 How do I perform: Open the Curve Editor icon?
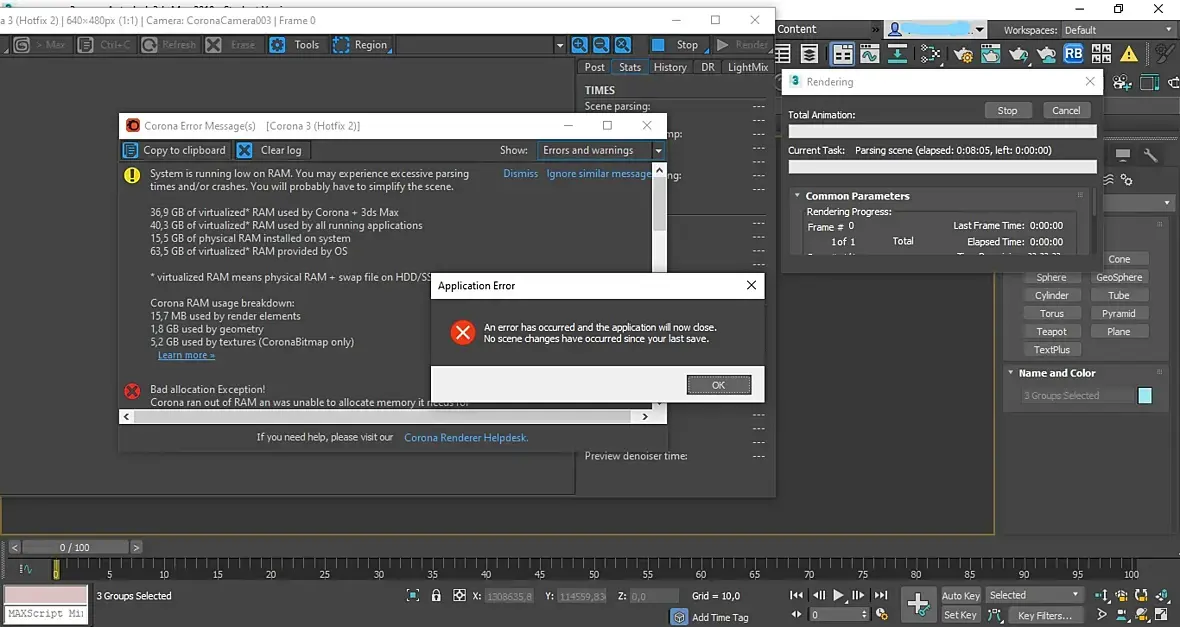point(870,55)
